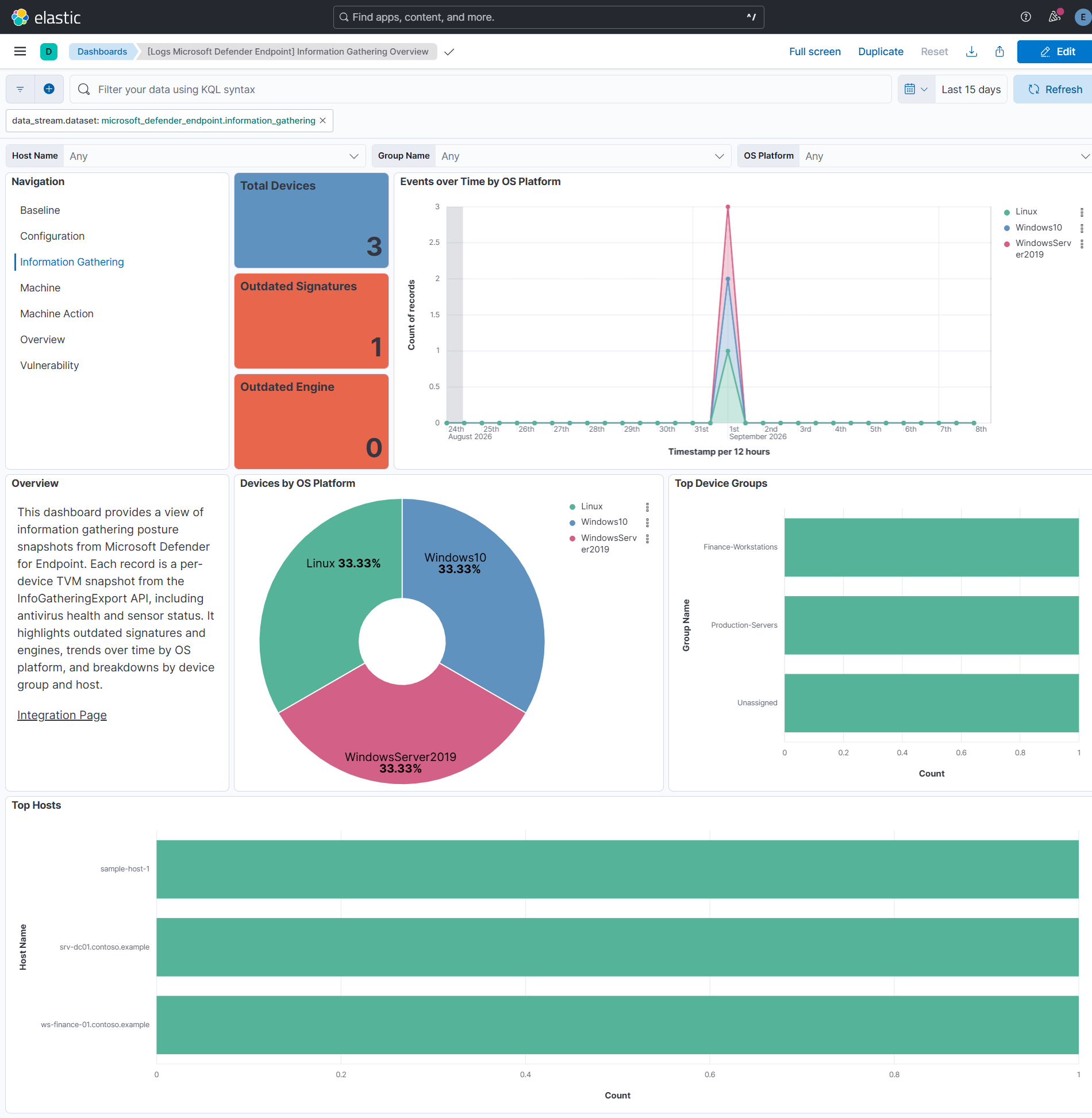1092x1118 pixels.
Task: Open the filter options menu icon
Action: (20, 89)
